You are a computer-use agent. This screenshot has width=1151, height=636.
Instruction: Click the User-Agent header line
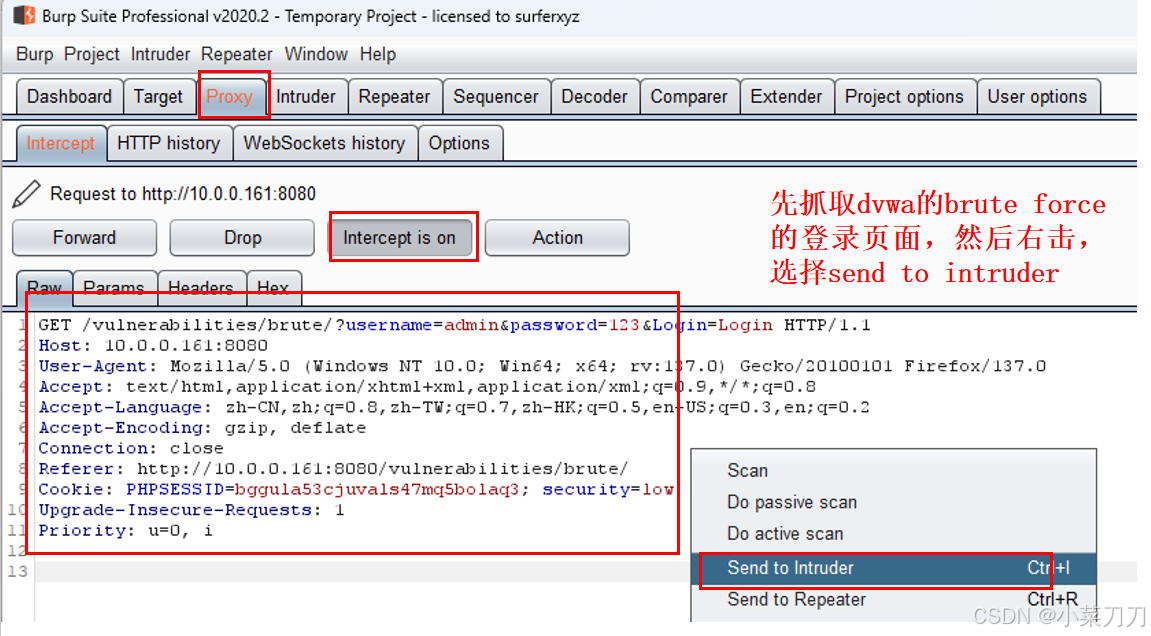[542, 366]
